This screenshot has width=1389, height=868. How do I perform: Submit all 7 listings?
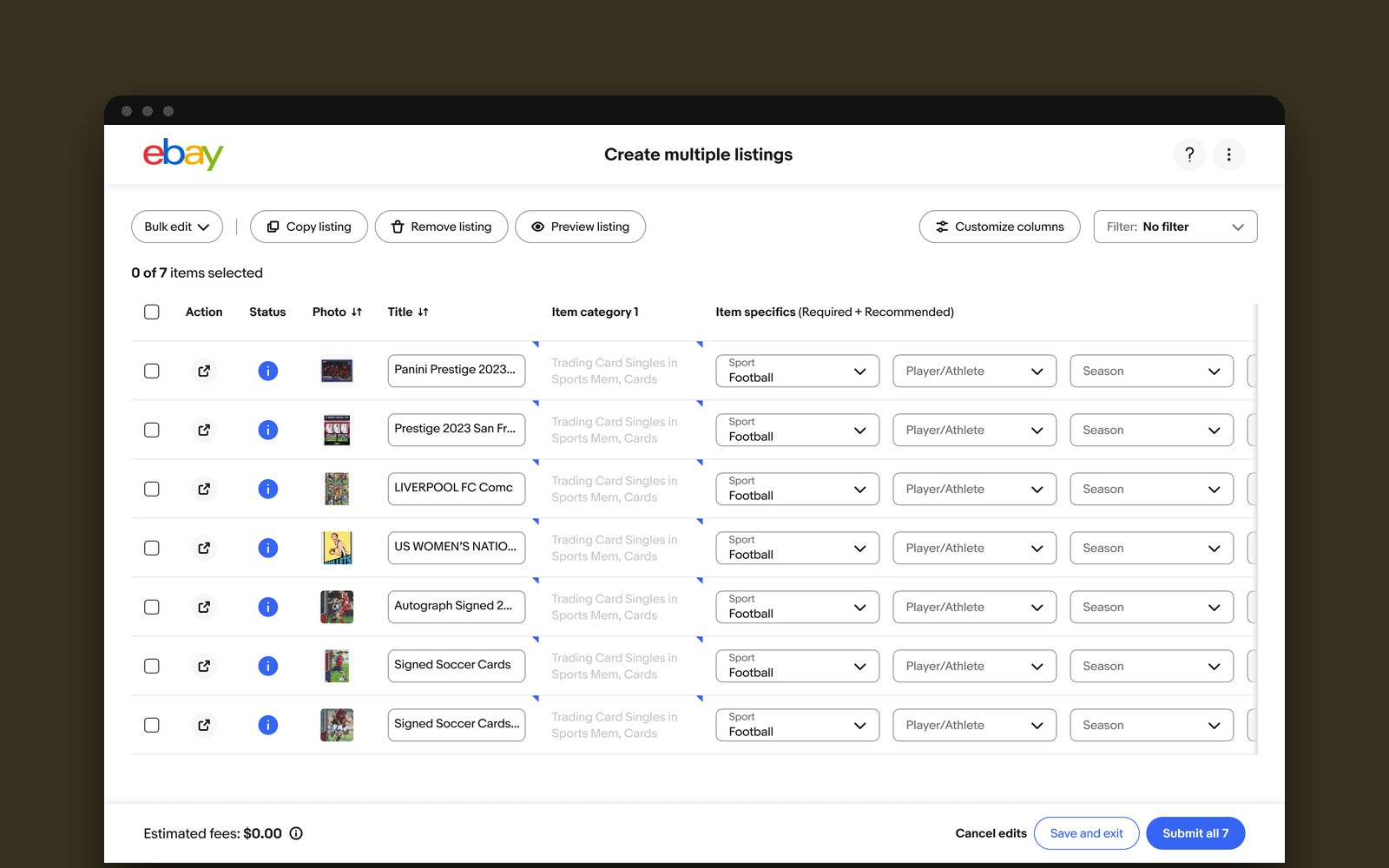tap(1195, 833)
